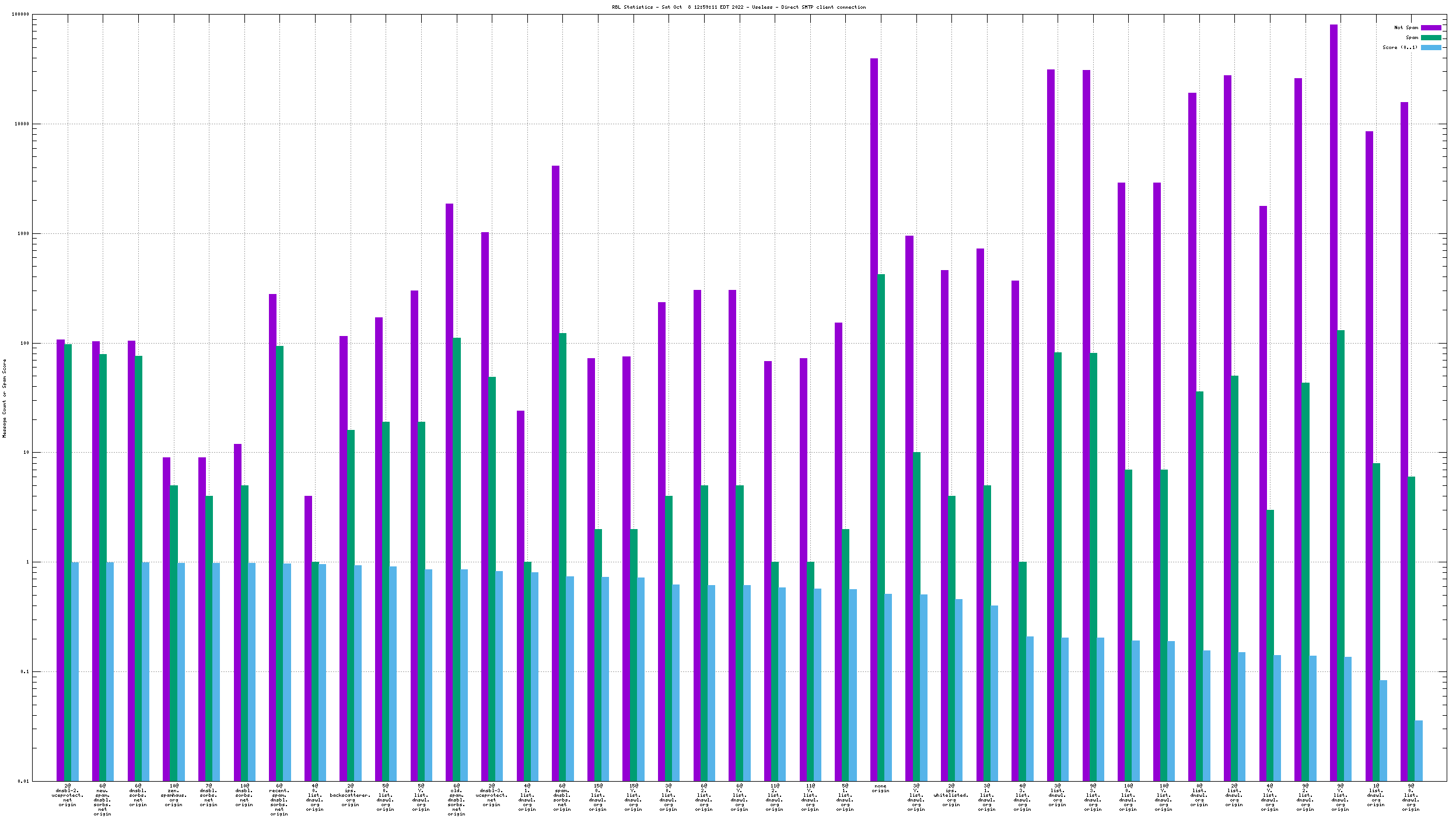Viewport: 1456px width, 819px height.
Task: Click the blue Score legend swatch
Action: (x=1430, y=47)
